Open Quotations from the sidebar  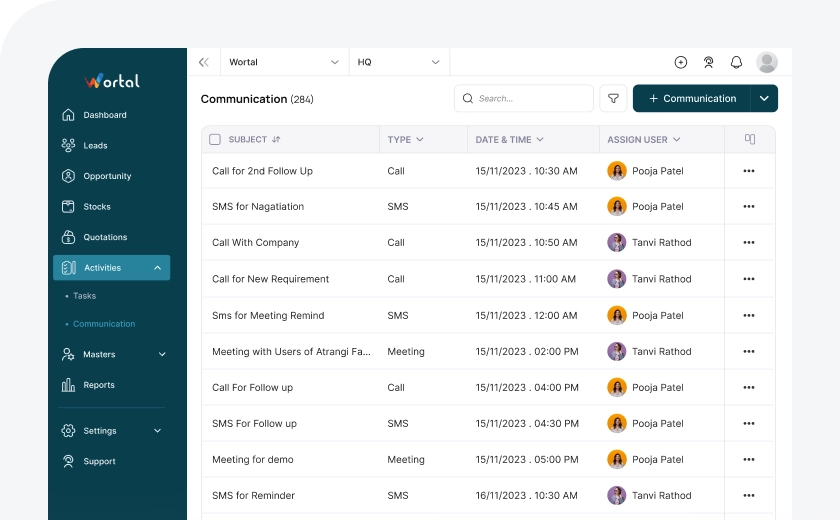click(x=105, y=237)
